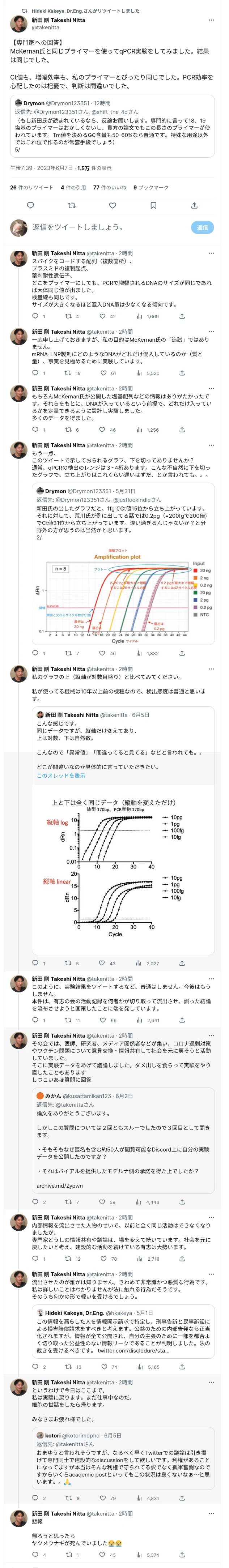This screenshot has height=1568, width=229.
Task: Click the reply bubble under the main tweet
Action: (x=30, y=206)
